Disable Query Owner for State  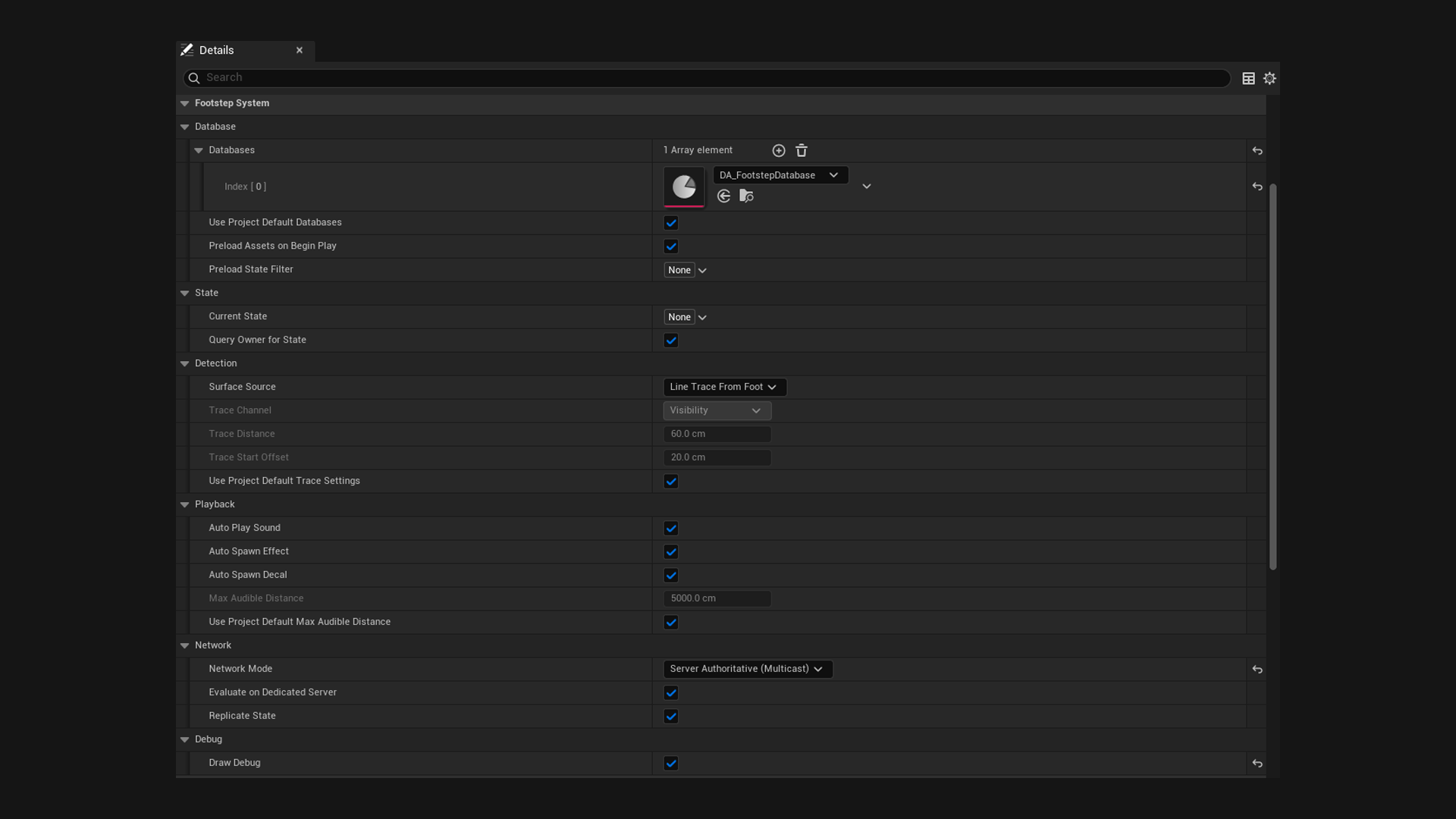pos(671,340)
